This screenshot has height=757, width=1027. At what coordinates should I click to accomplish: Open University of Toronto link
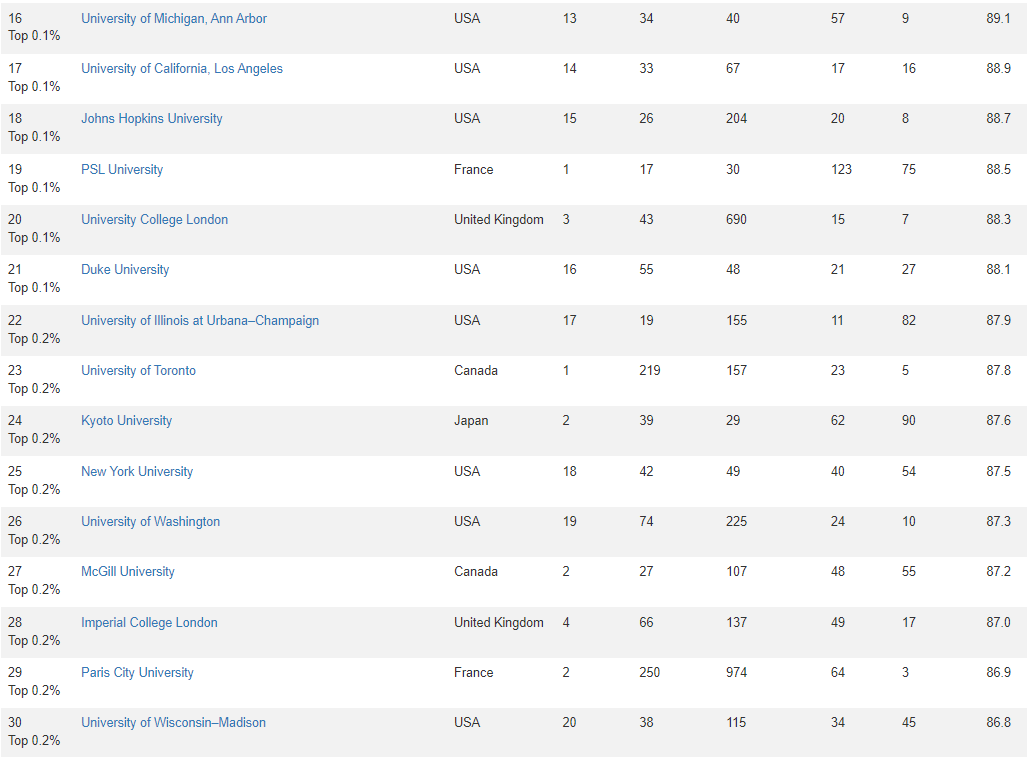(138, 371)
